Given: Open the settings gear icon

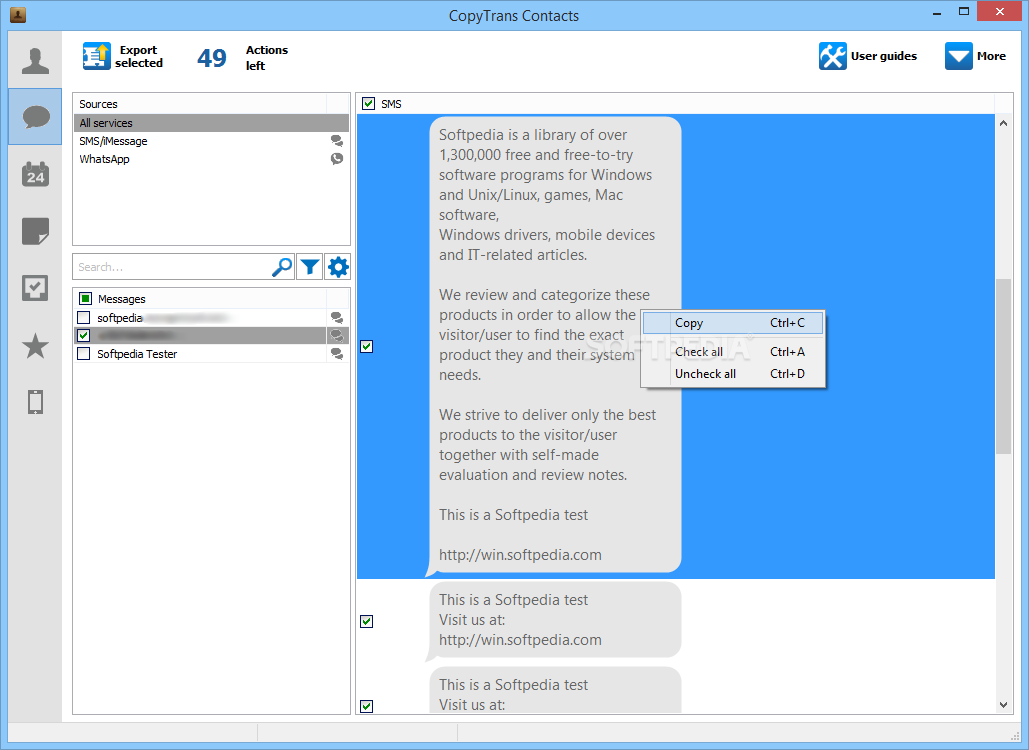Looking at the screenshot, I should pyautogui.click(x=338, y=267).
